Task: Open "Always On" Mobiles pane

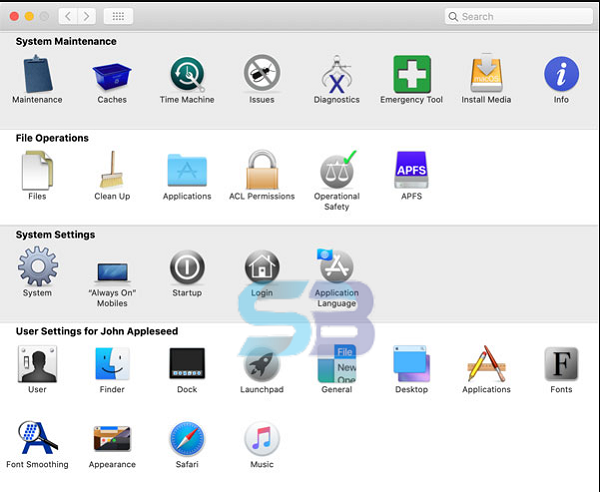Action: (112, 272)
